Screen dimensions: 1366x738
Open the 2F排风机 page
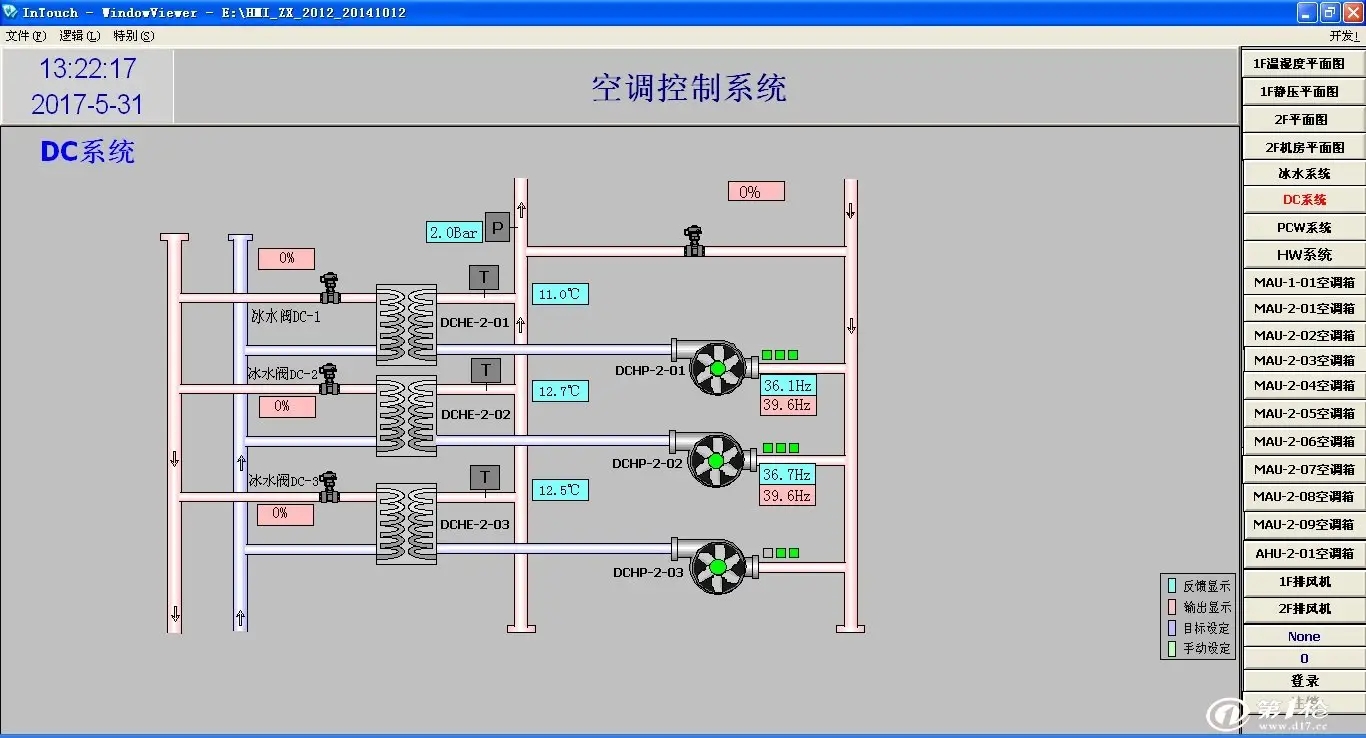[1304, 608]
